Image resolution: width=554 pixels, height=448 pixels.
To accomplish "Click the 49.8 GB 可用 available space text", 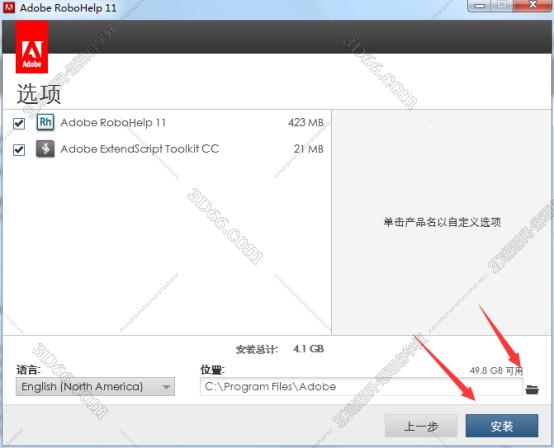I will (496, 371).
